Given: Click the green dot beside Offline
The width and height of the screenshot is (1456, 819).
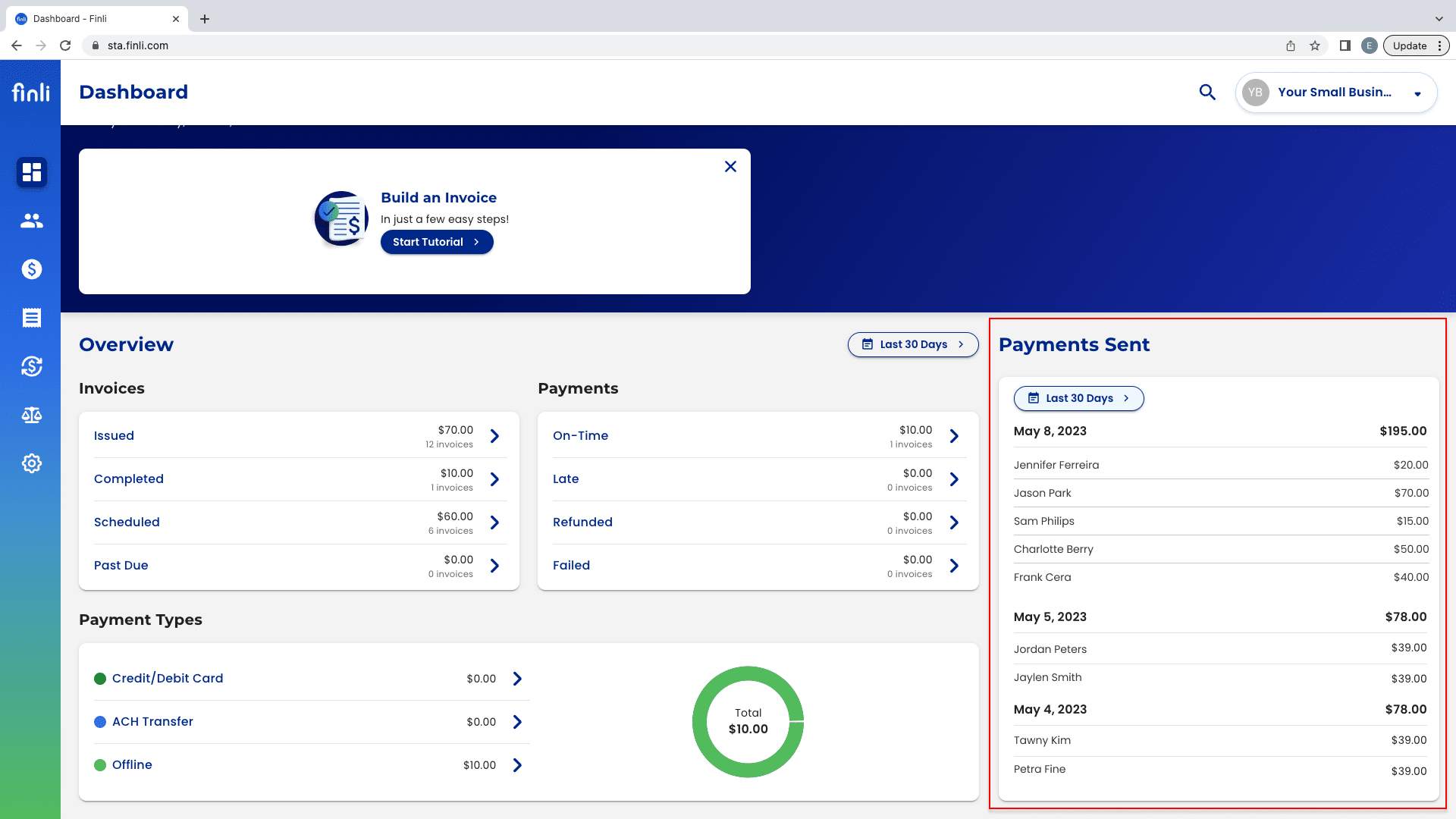Looking at the screenshot, I should pos(99,765).
